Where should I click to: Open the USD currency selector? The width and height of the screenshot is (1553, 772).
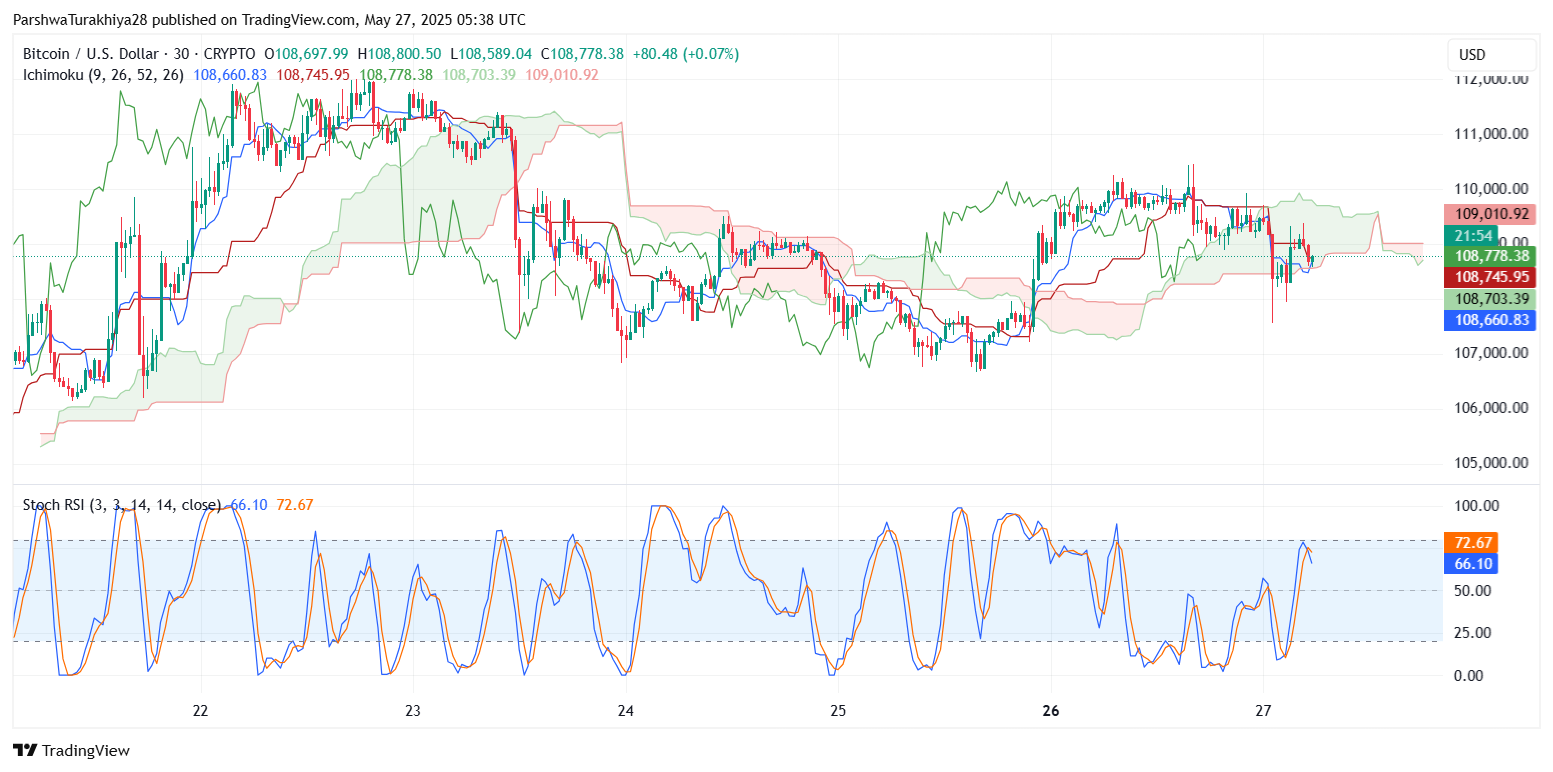(1492, 55)
